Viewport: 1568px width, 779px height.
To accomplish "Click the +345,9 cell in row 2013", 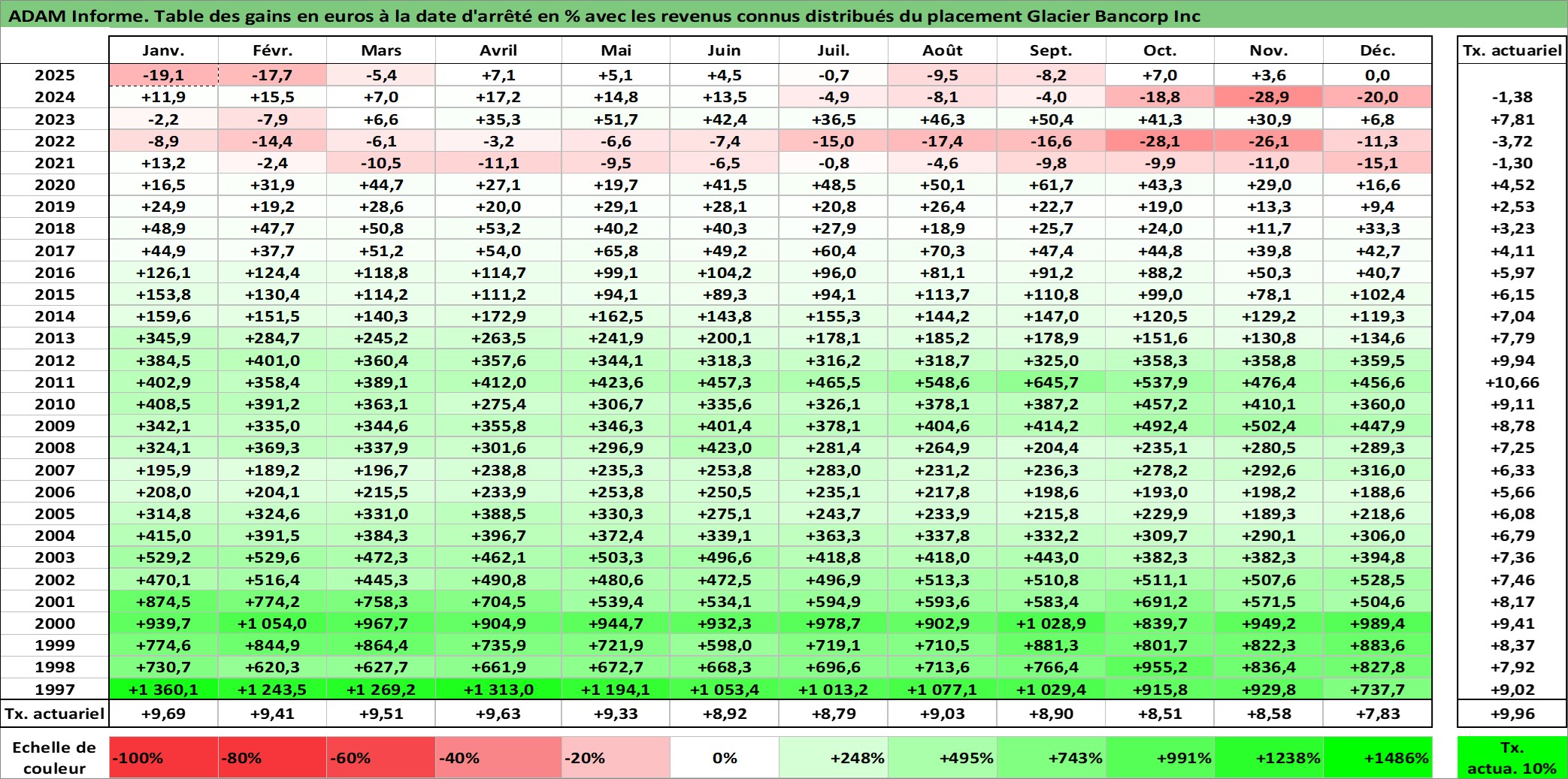I will pos(163,338).
